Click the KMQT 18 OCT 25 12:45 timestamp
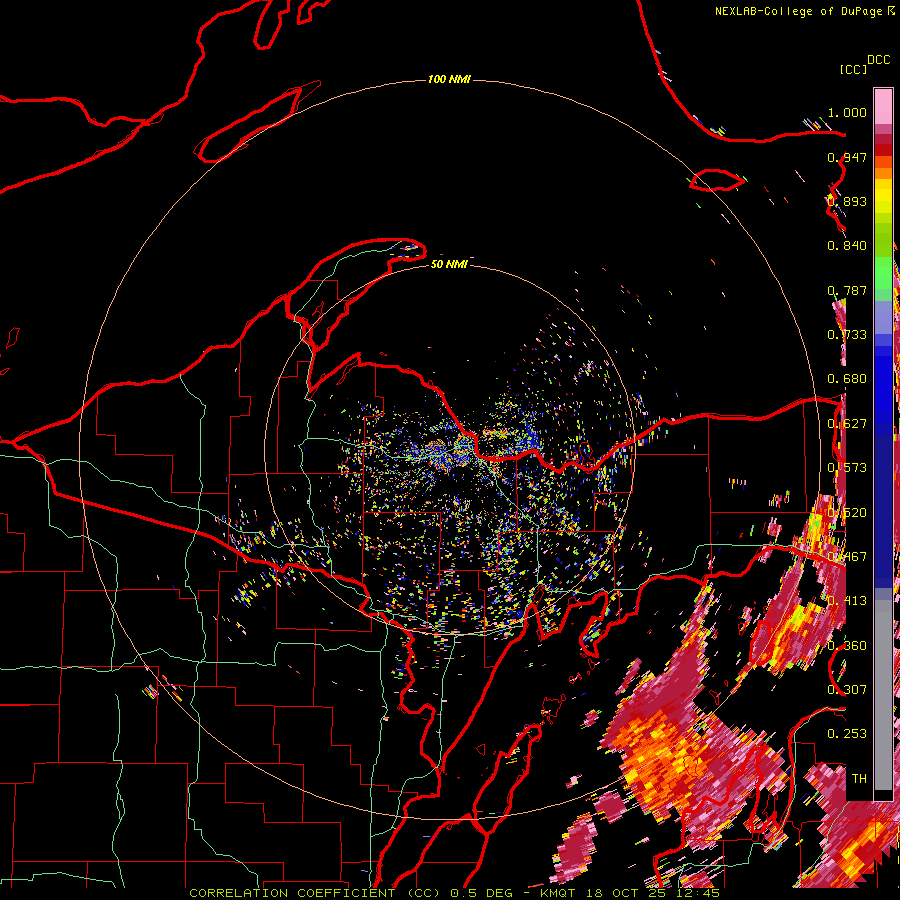This screenshot has height=900, width=900. click(x=630, y=893)
